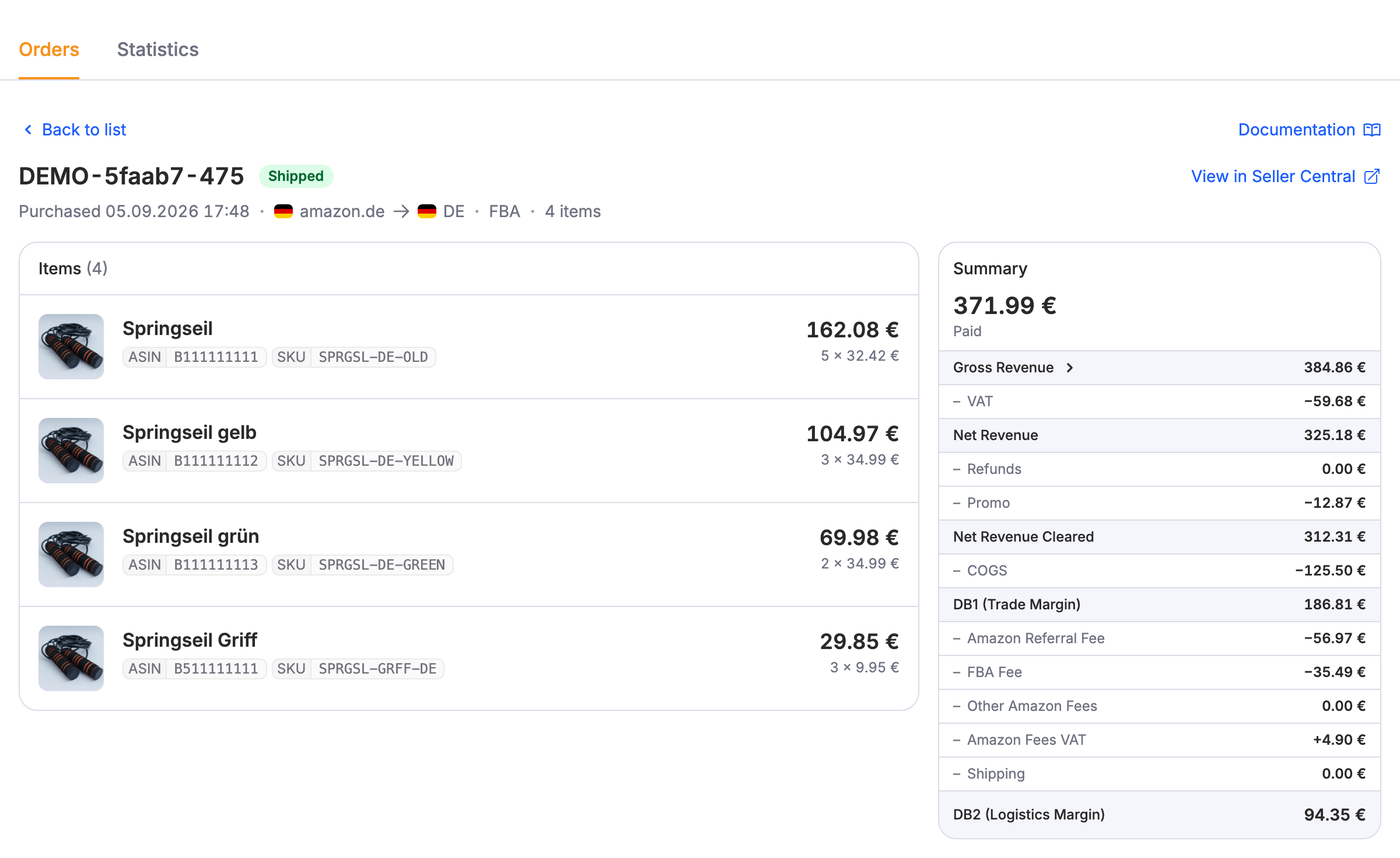1400x858 pixels.
Task: Open the Springseil Griff product thumbnail
Action: click(71, 658)
